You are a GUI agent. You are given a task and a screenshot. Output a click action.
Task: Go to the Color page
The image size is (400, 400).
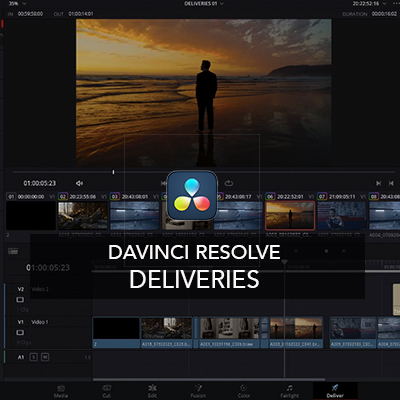(244, 391)
